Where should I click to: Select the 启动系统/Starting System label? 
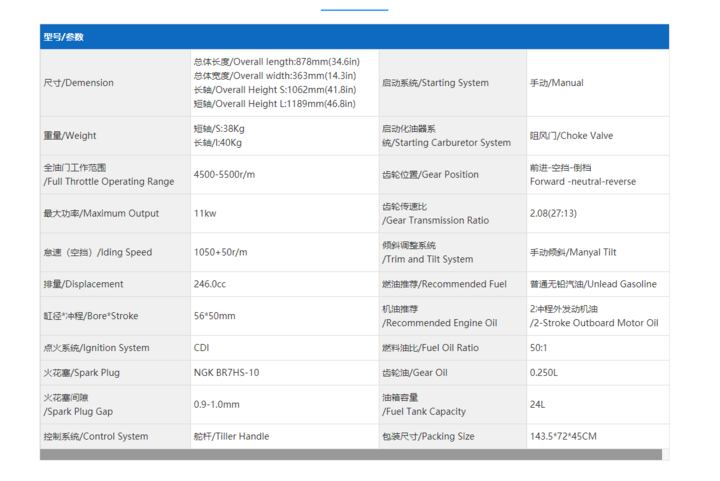(435, 83)
